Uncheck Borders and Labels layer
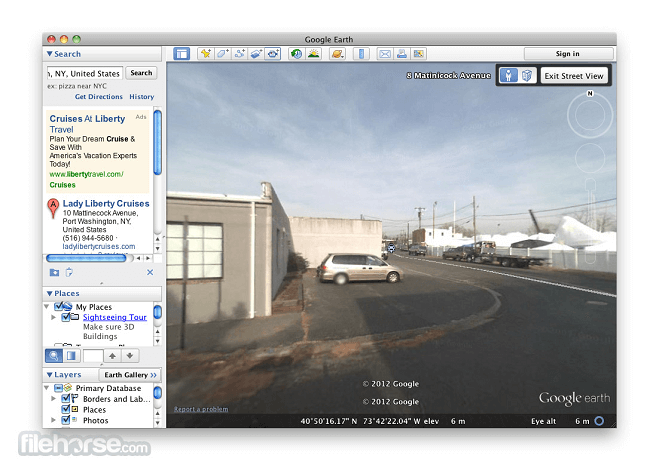The height and width of the screenshot is (474, 650). [65, 399]
